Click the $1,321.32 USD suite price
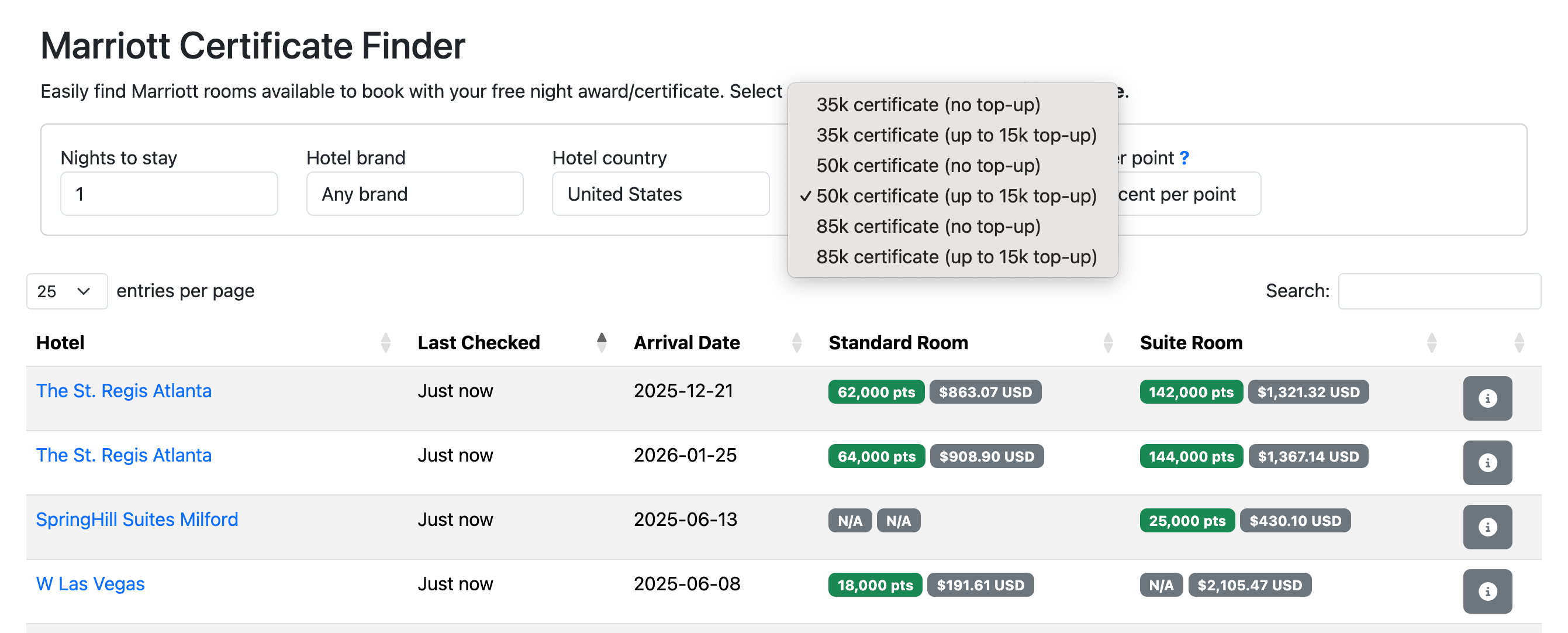The width and height of the screenshot is (1568, 633). [1308, 392]
